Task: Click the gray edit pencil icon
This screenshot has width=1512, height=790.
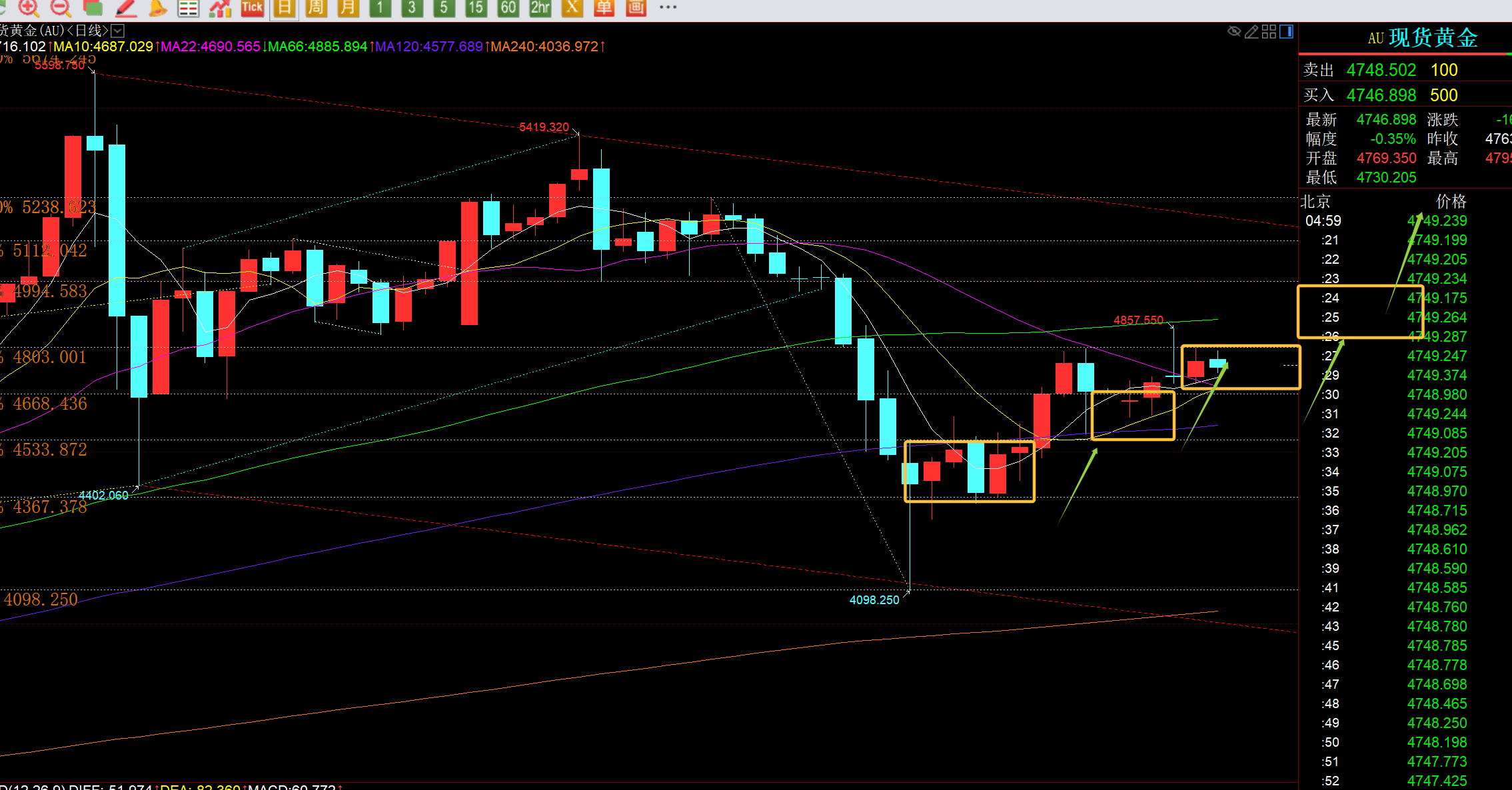Action: tap(1251, 31)
